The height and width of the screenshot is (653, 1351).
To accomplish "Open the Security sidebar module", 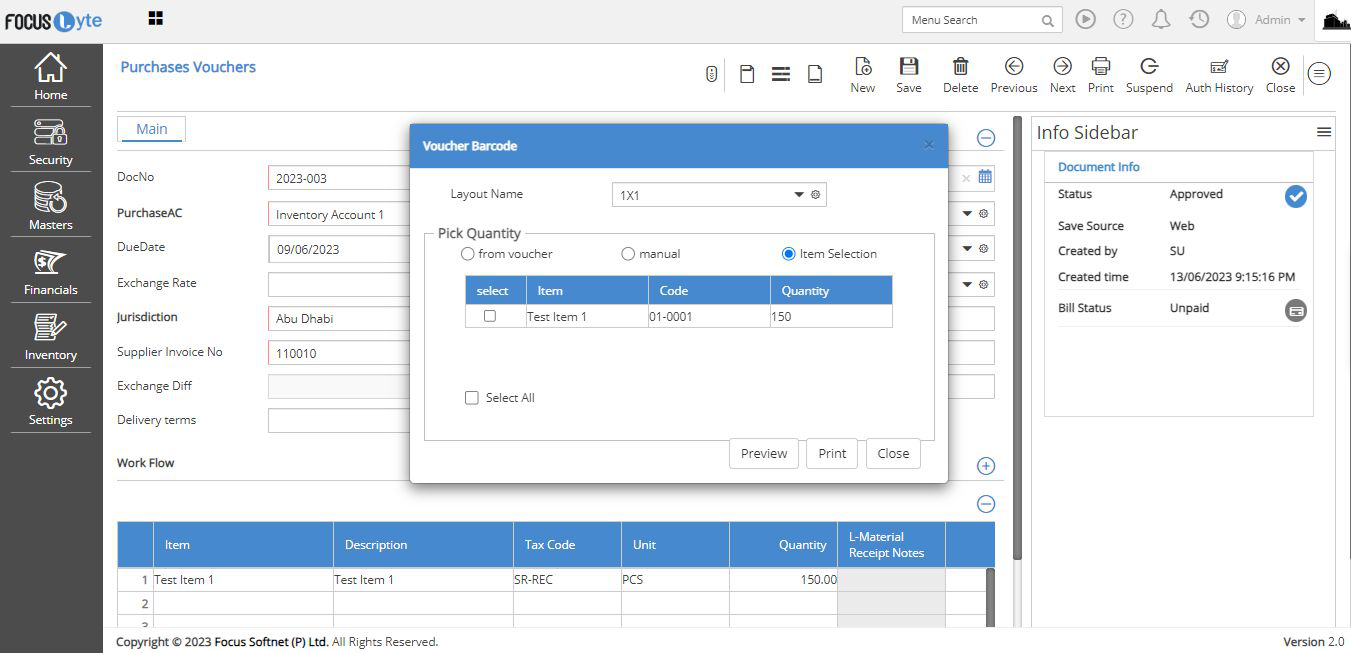I will click(51, 141).
